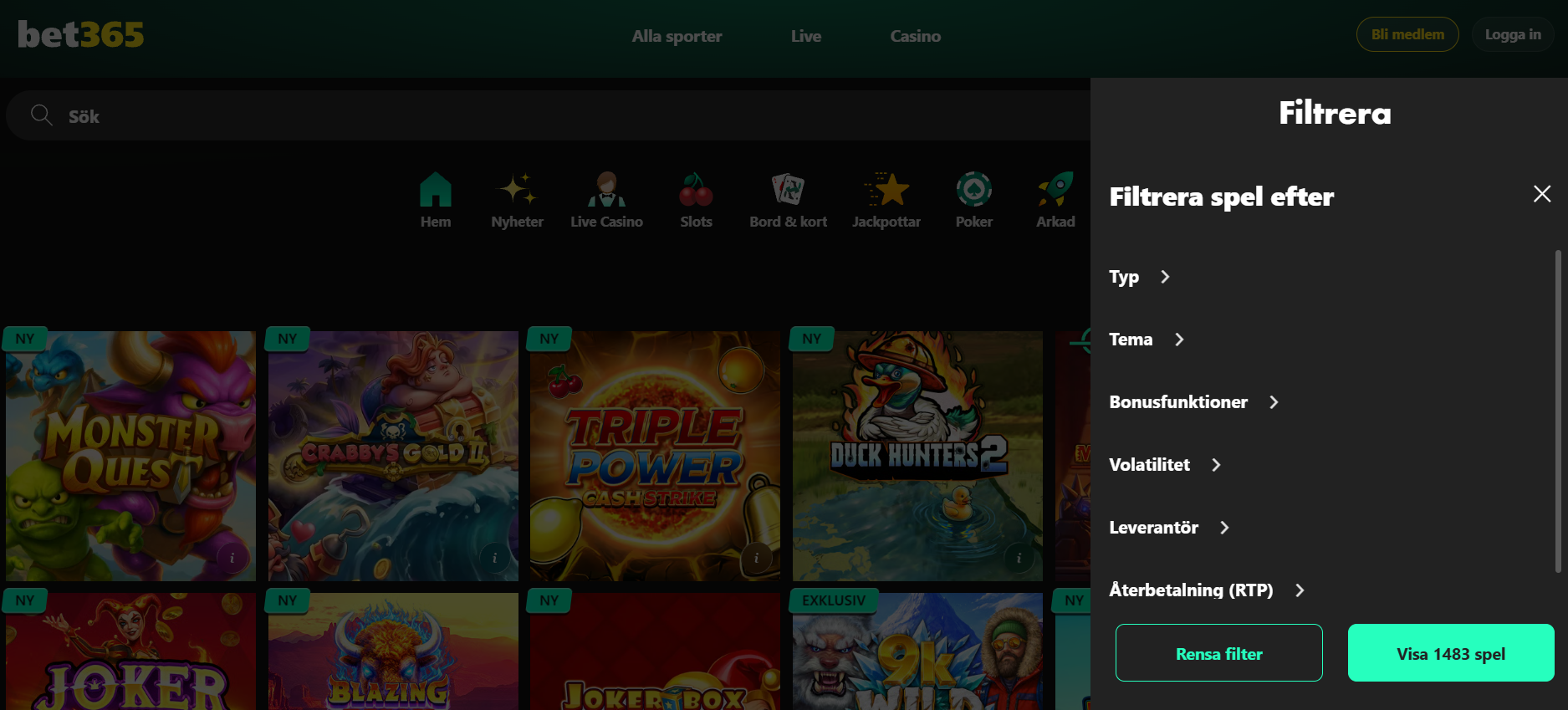Open the Joker game thumbnail

tap(130, 651)
